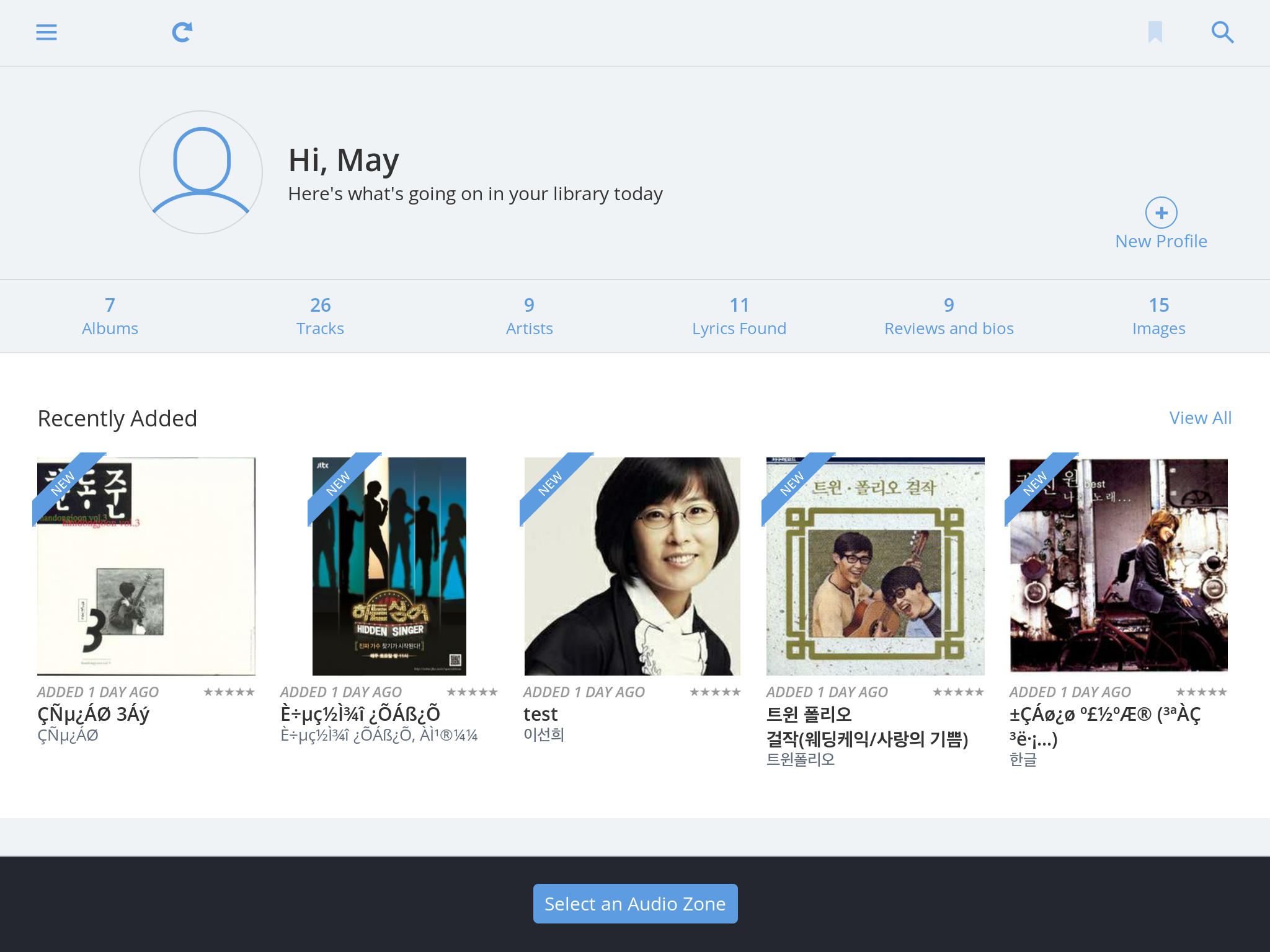
Task: Click the refresh library icon
Action: coord(182,32)
